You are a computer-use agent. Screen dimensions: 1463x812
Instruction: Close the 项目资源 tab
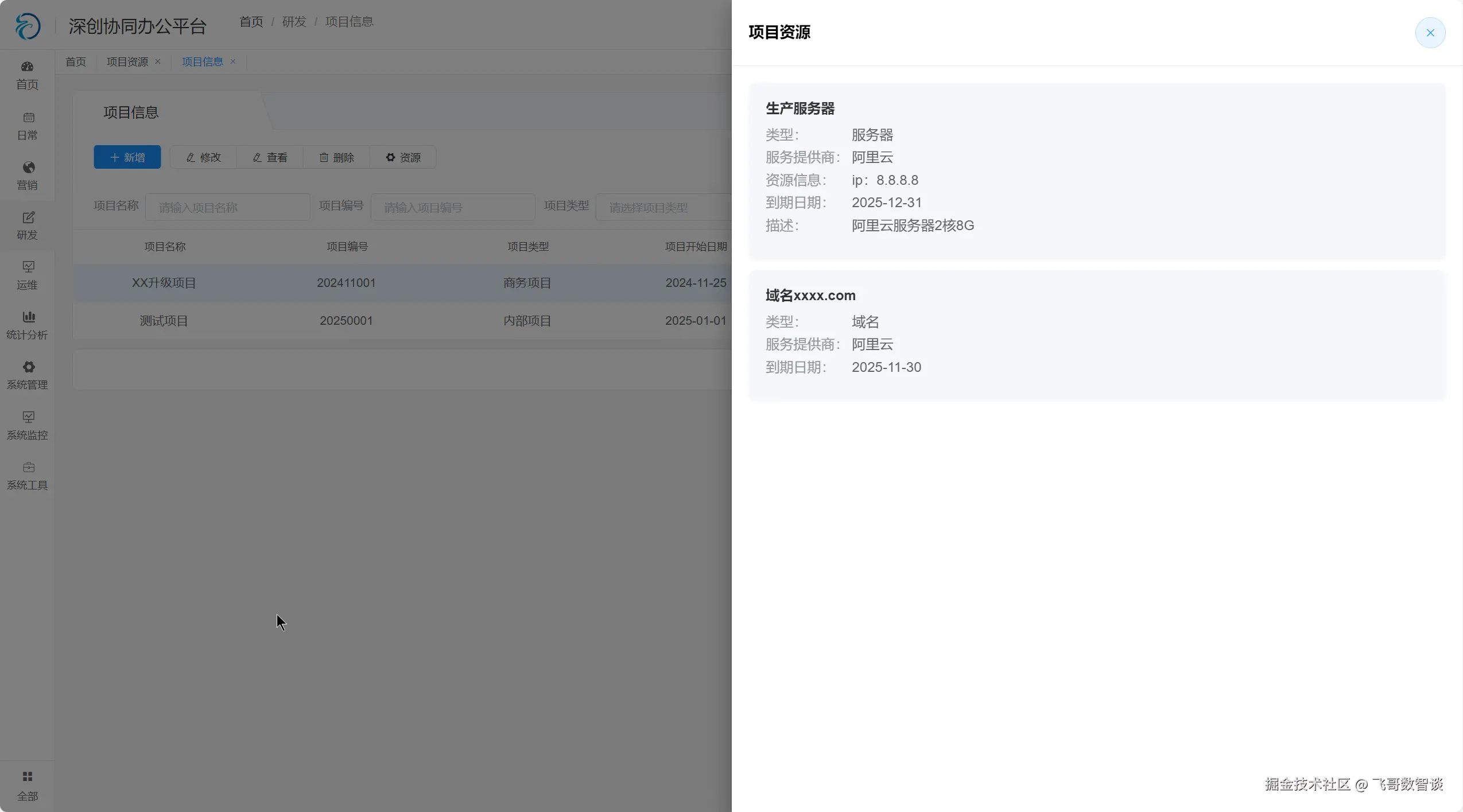pos(158,61)
